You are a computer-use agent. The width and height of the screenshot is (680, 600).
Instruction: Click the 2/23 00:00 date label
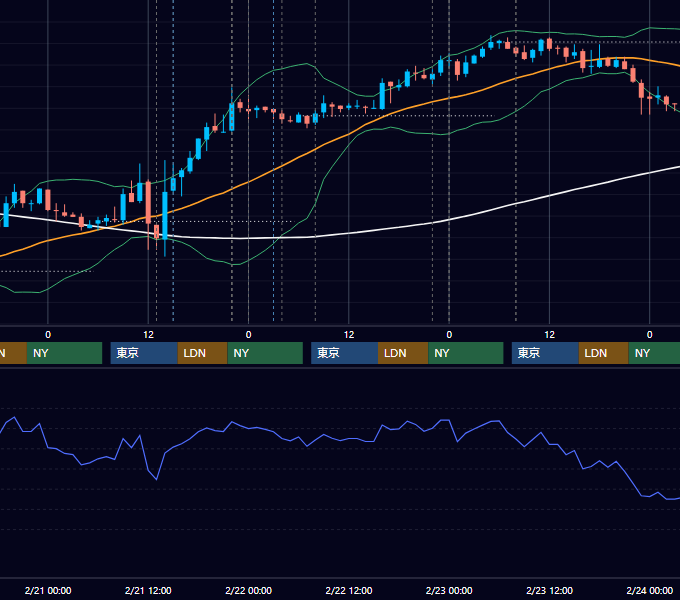(449, 590)
